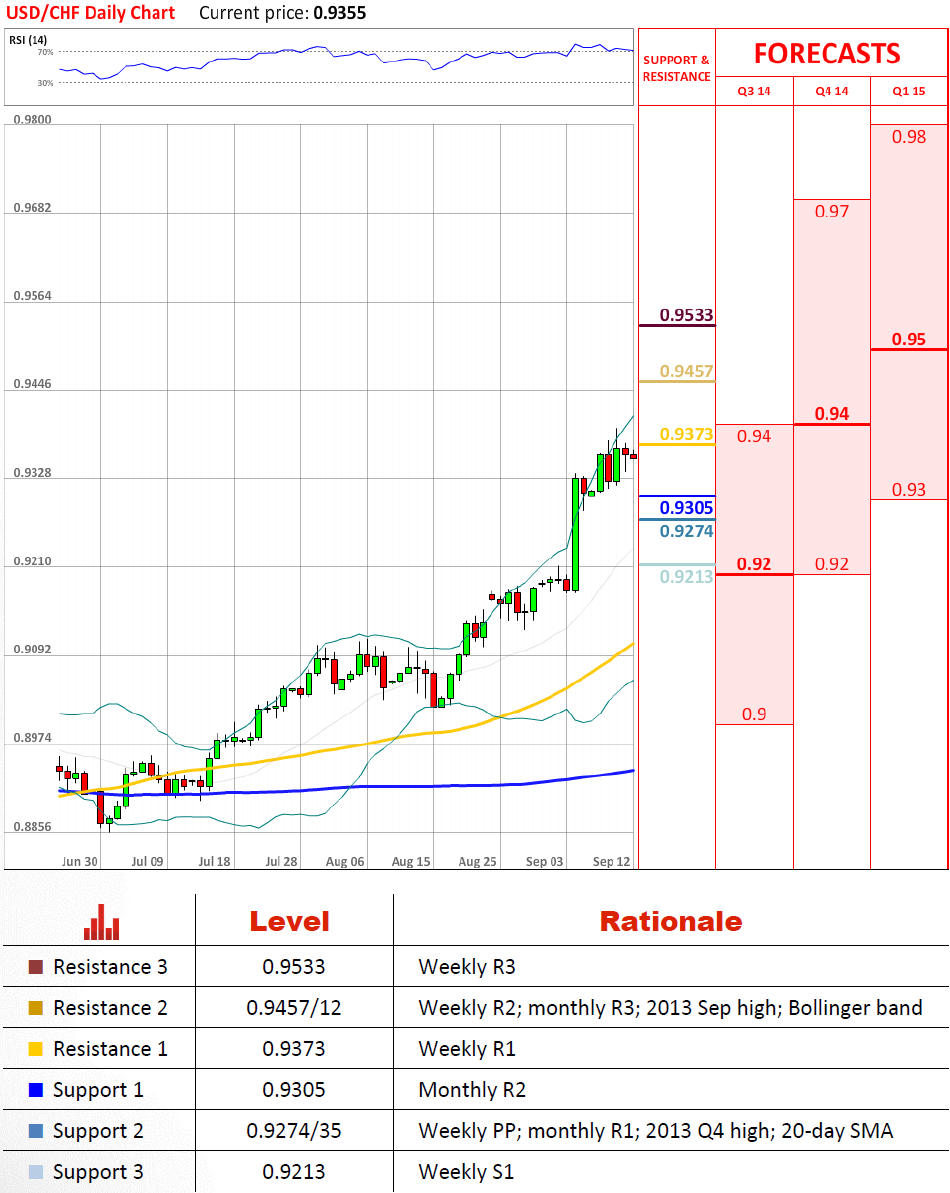Click the Aug 25 date axis label
The height and width of the screenshot is (1193, 950).
478,861
